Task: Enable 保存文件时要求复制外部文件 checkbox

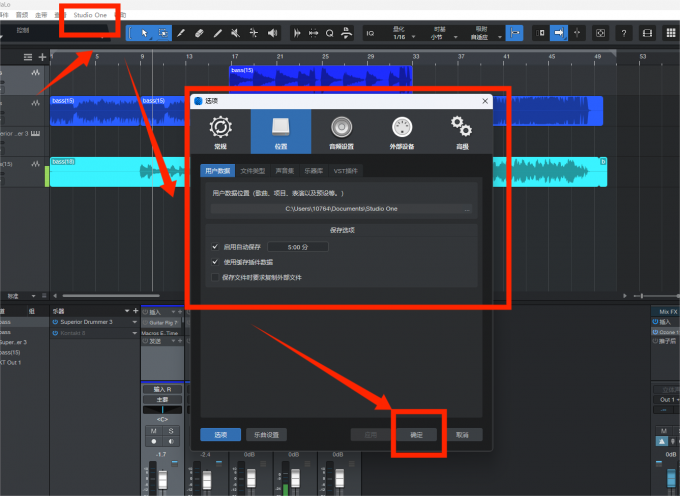Action: [215, 276]
